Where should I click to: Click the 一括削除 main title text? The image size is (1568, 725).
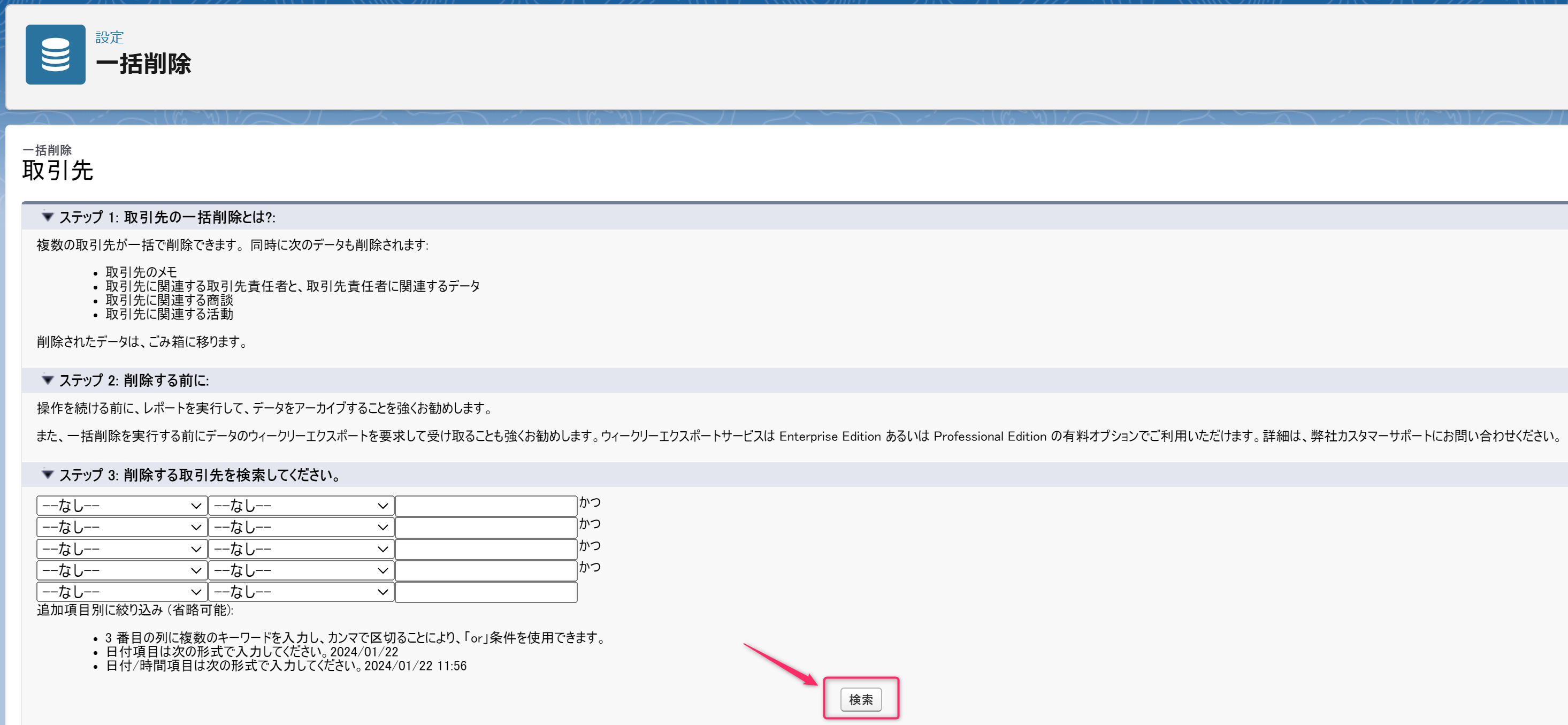[144, 64]
